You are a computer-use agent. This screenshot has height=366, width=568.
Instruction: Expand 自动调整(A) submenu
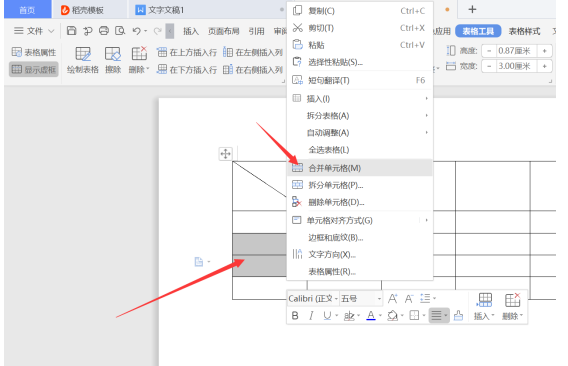click(360, 133)
